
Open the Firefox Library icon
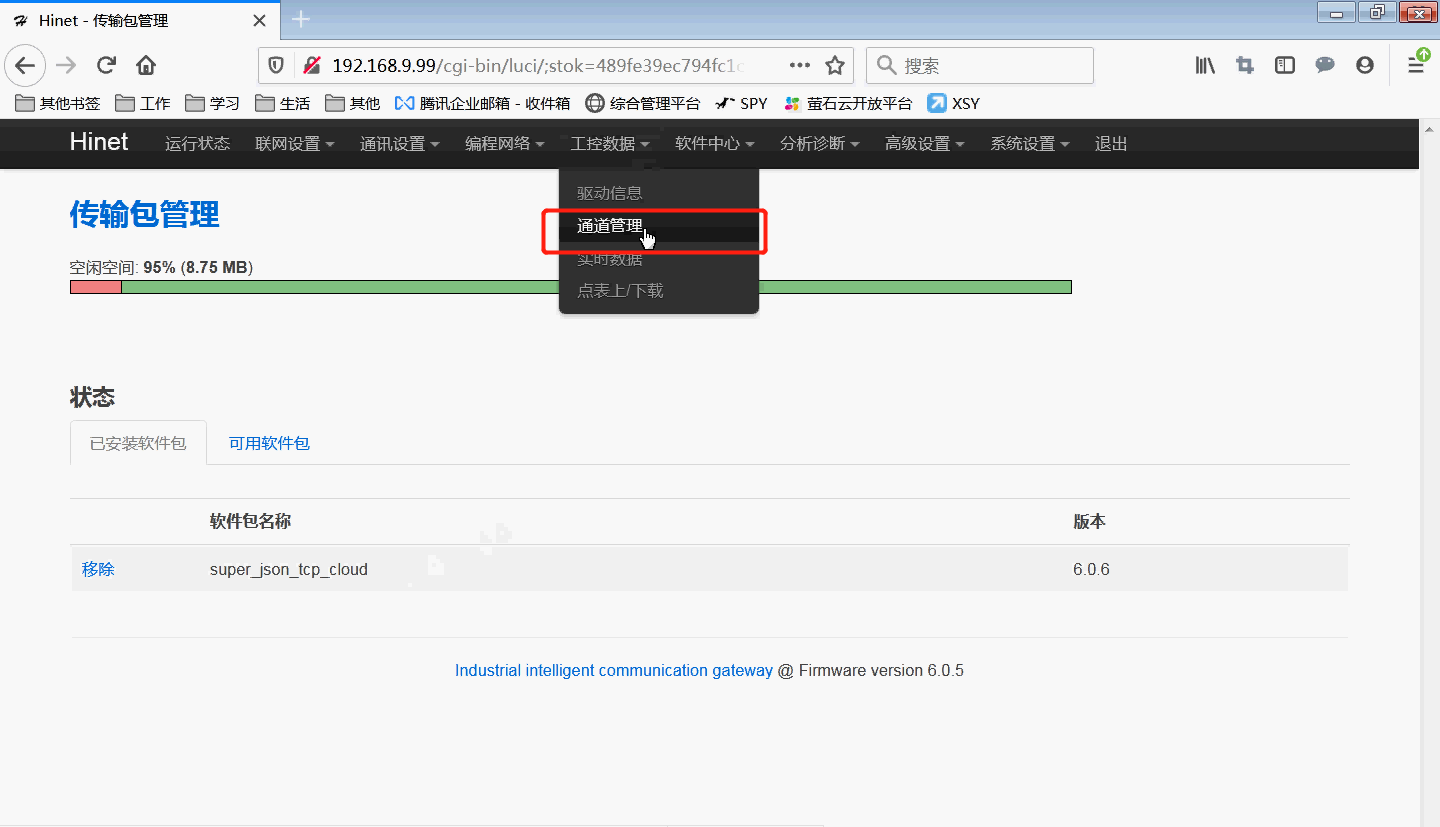tap(1204, 65)
